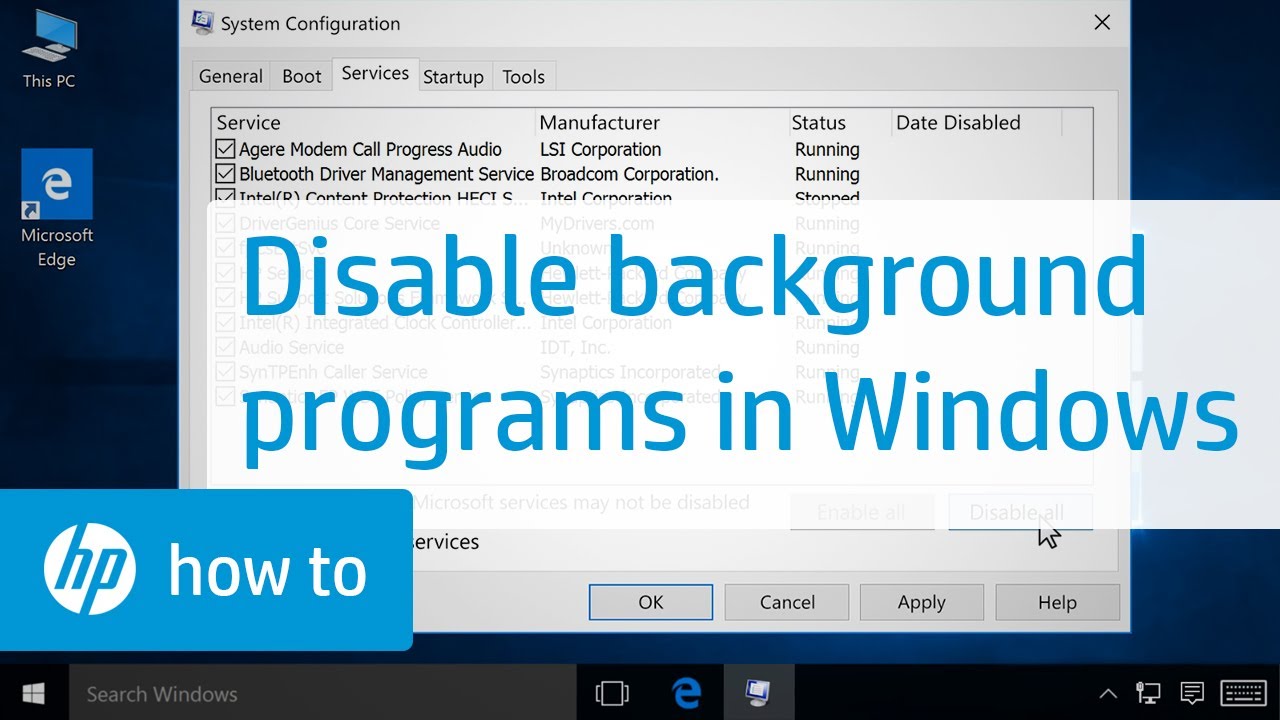
Task: Uncheck Agere Modem Call Progress Audio
Action: (225, 150)
